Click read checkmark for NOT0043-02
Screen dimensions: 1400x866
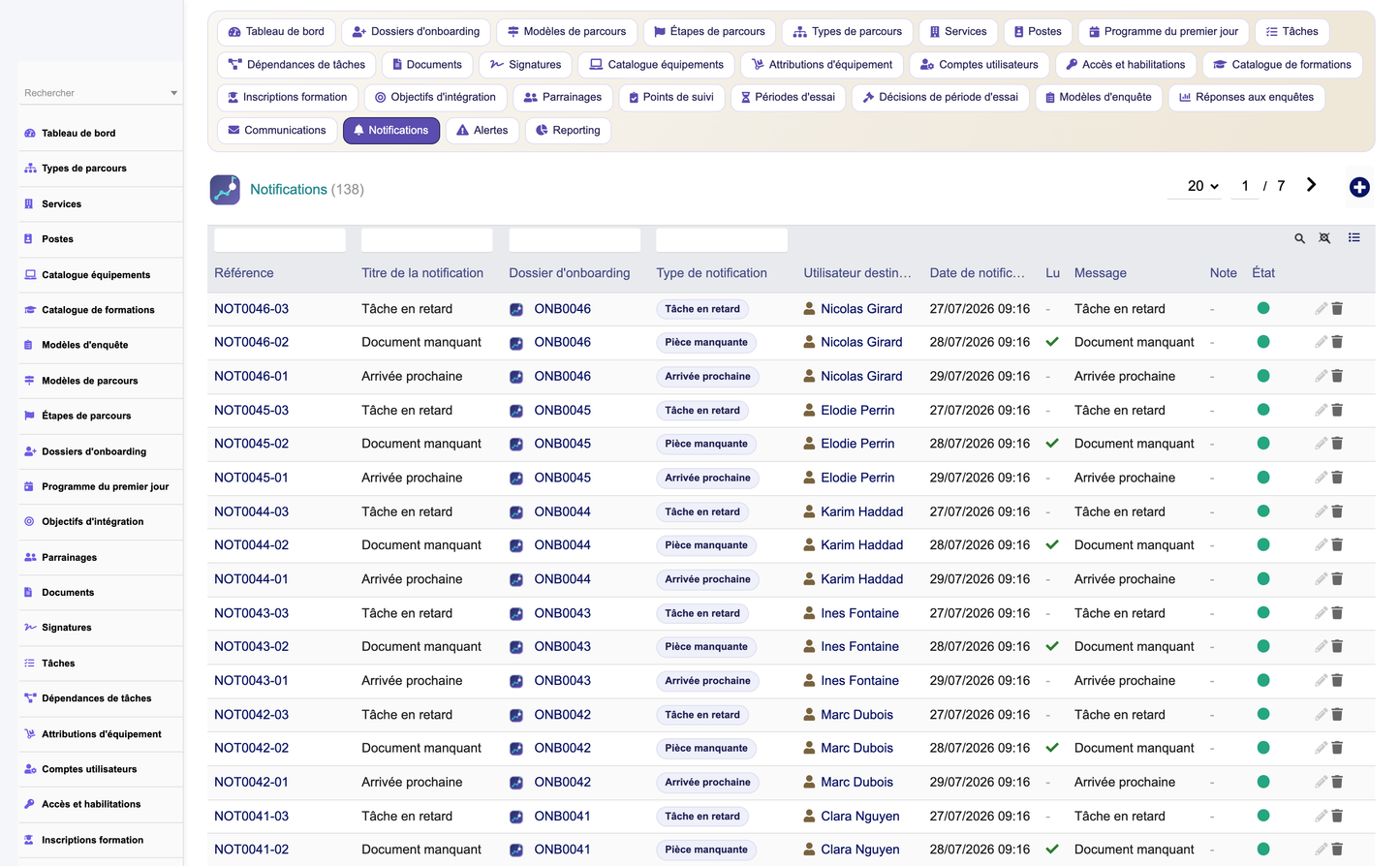[1052, 646]
